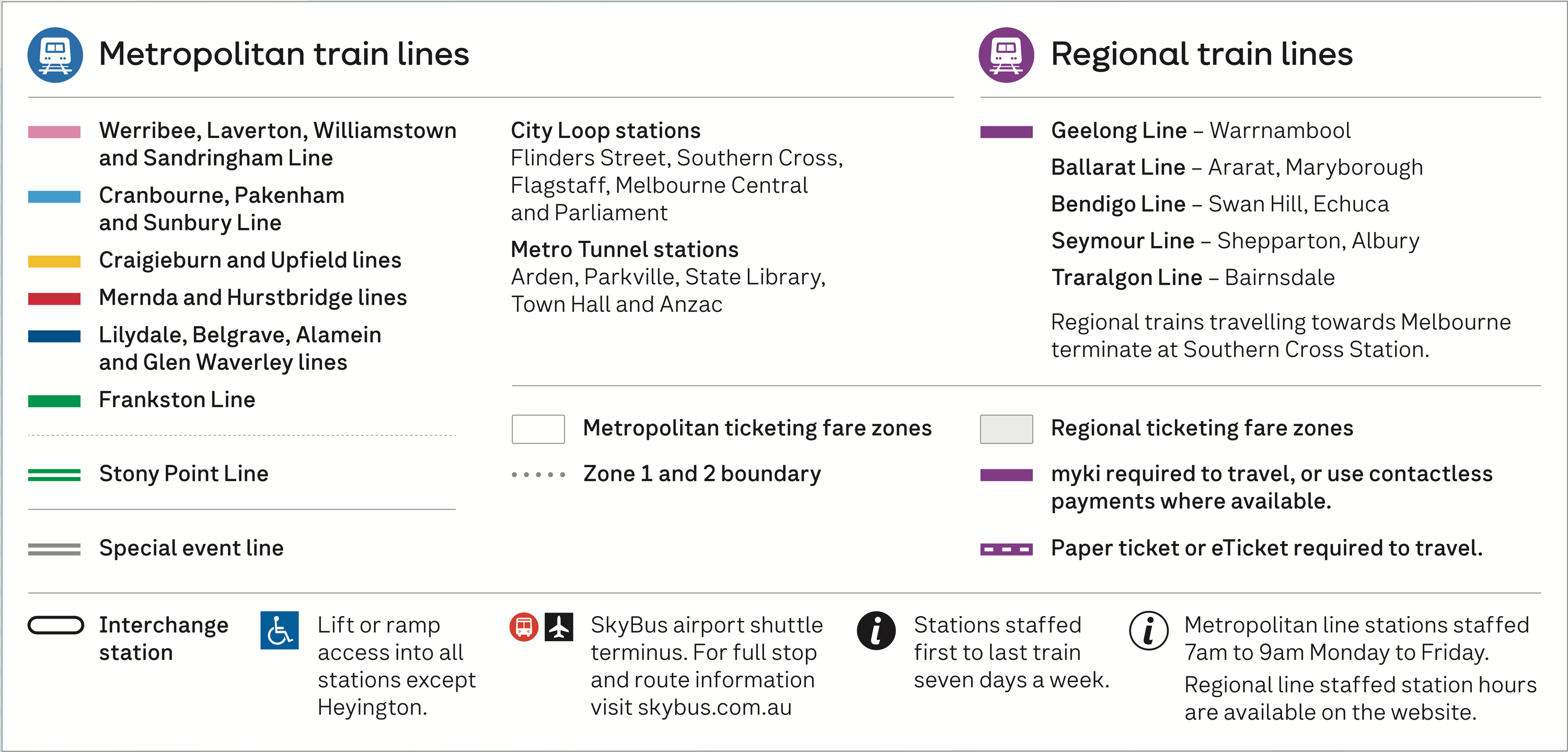
Task: Click the blue wheelchair accessibility icon
Action: (x=280, y=630)
